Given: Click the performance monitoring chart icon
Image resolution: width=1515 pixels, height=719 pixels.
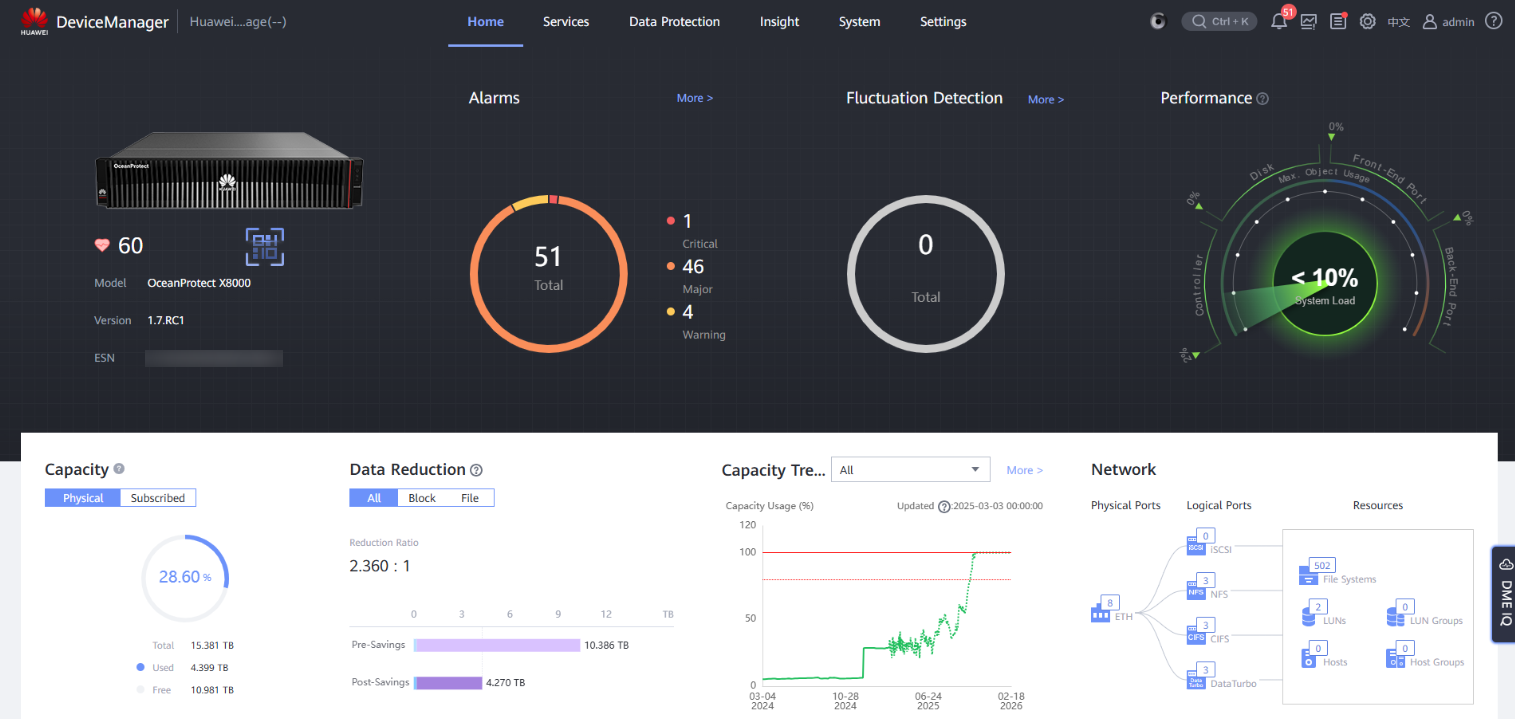Looking at the screenshot, I should click(1308, 21).
